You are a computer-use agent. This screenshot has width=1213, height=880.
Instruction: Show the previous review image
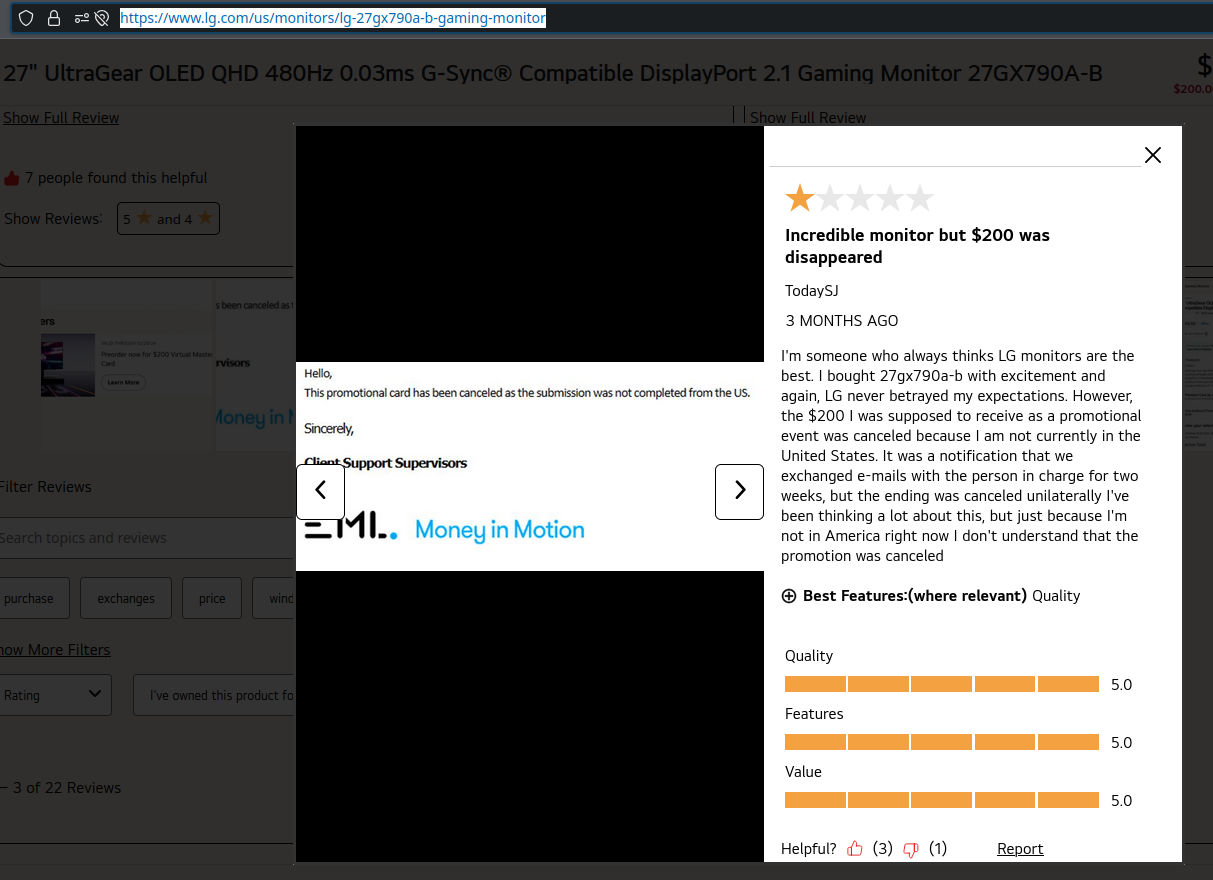click(320, 491)
